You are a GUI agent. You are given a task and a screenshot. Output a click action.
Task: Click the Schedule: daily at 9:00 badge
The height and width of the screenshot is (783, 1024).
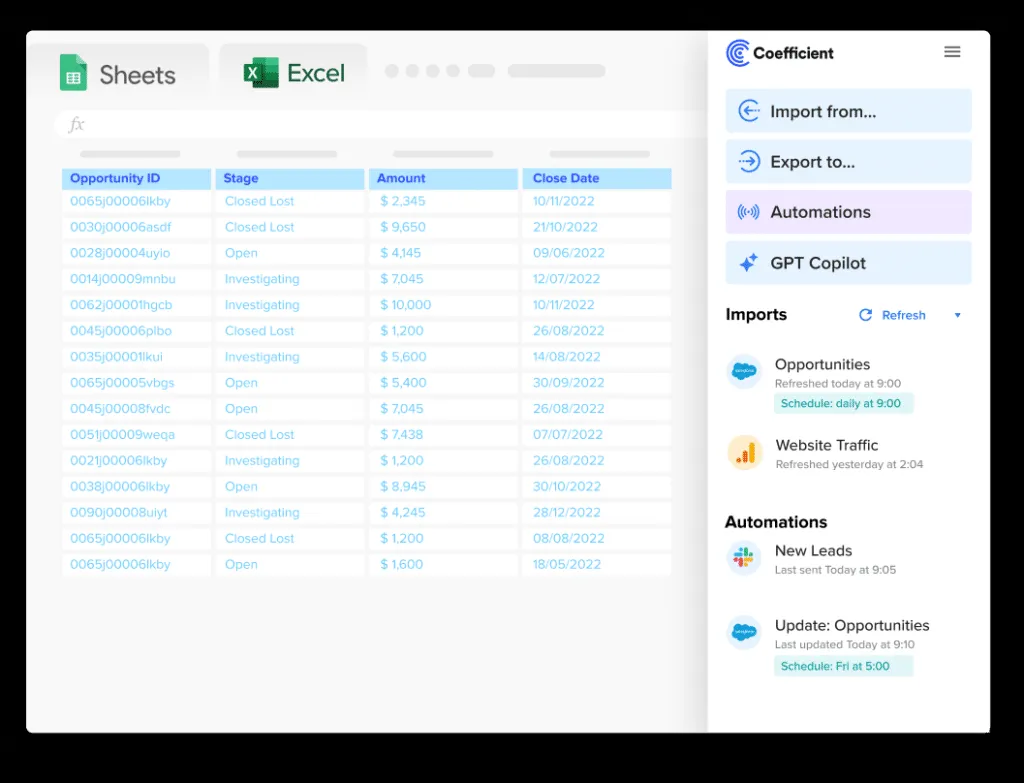843,403
